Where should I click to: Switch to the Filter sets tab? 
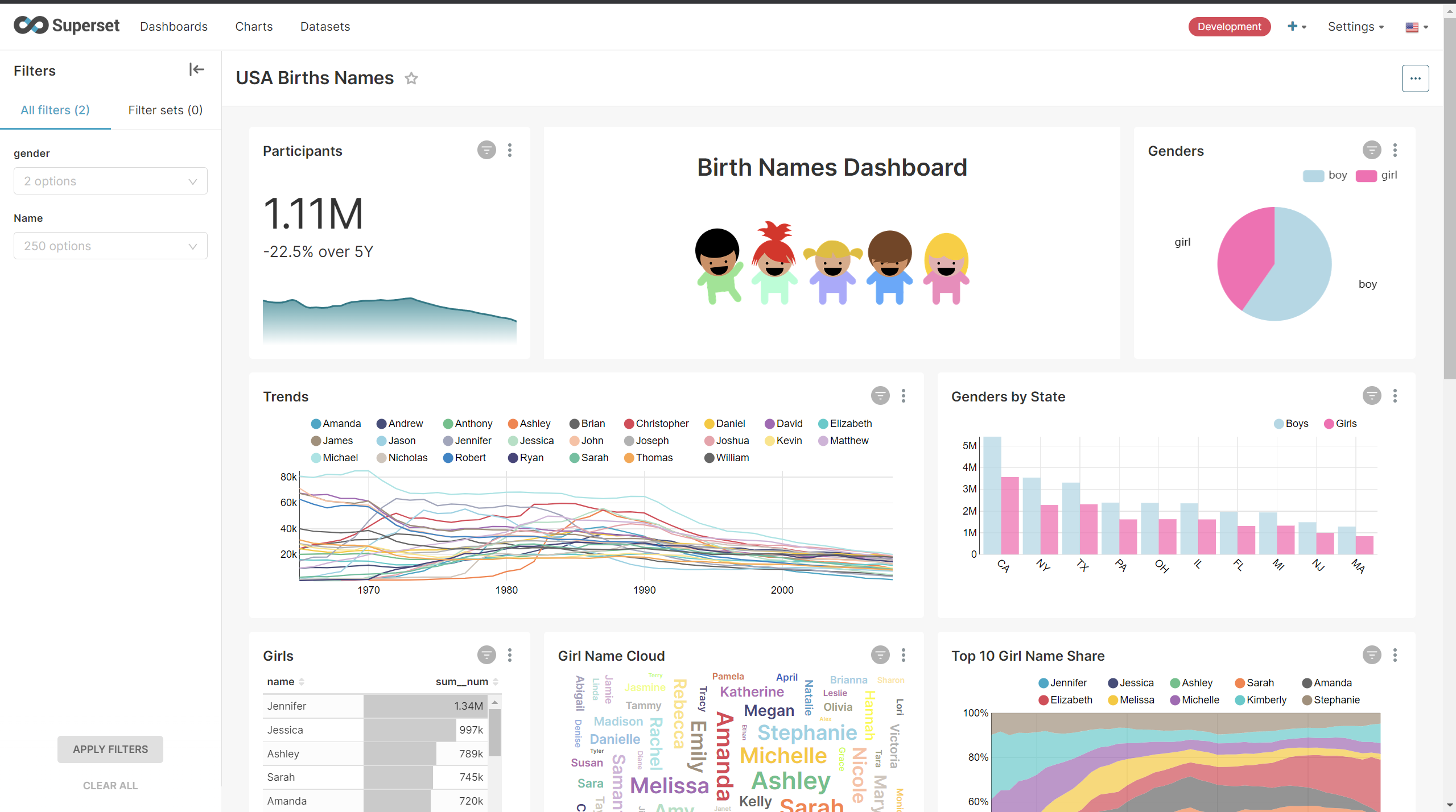click(165, 110)
